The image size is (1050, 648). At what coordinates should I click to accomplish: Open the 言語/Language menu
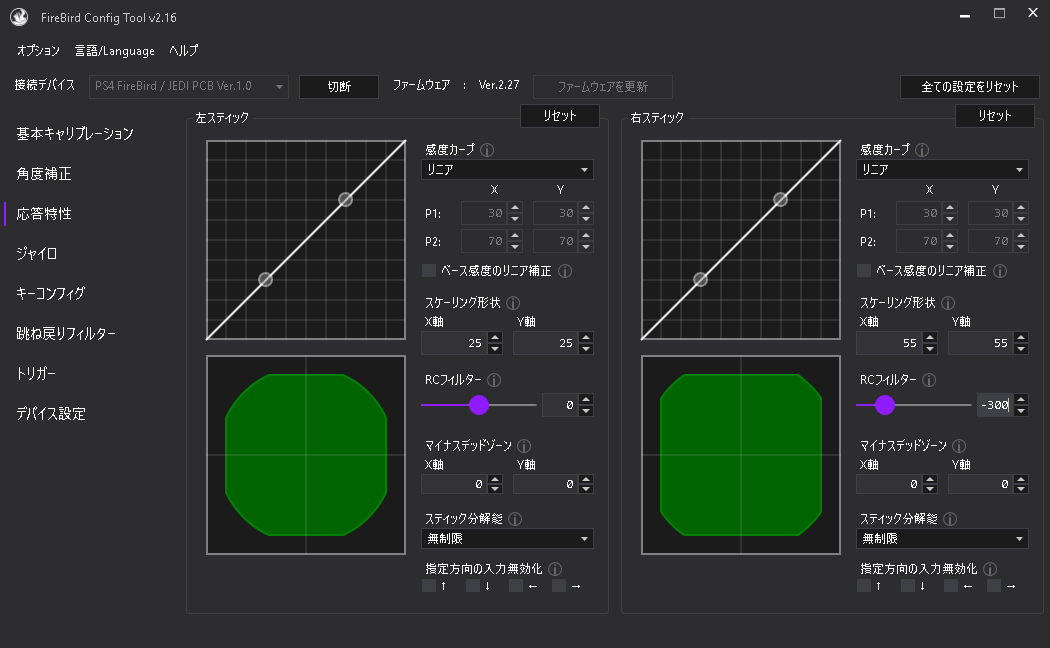115,51
